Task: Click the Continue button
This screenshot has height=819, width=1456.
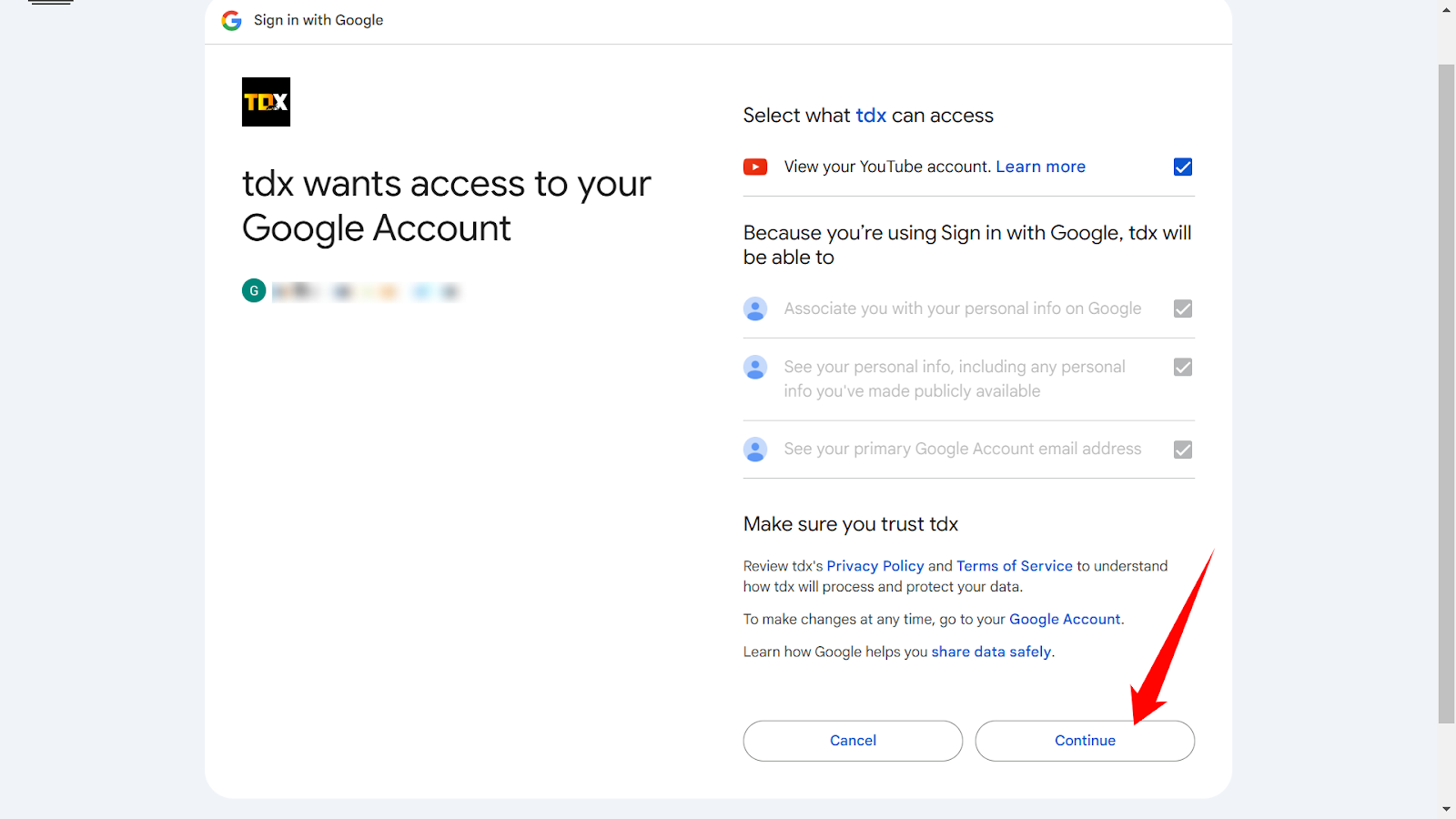Action: pyautogui.click(x=1085, y=741)
